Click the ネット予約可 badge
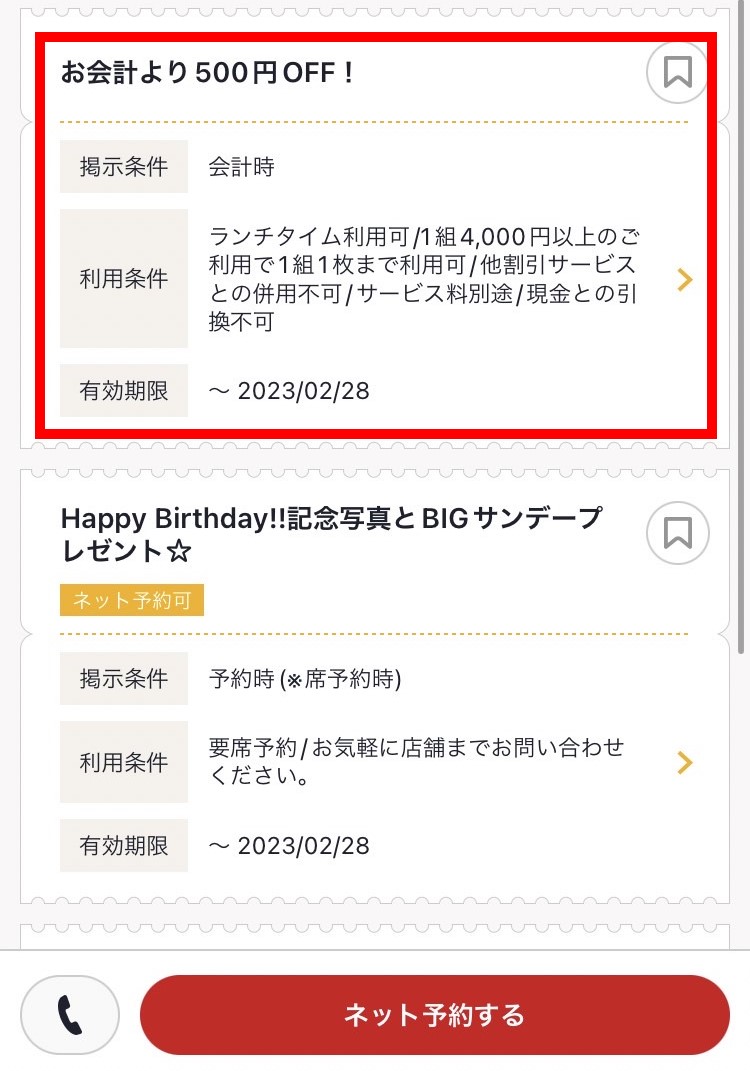 point(132,600)
